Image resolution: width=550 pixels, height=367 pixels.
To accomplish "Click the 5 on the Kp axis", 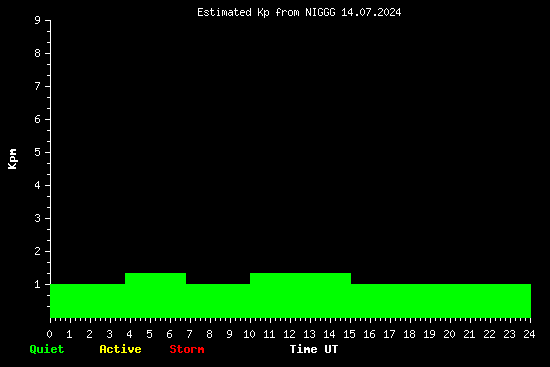I will pos(38,152).
